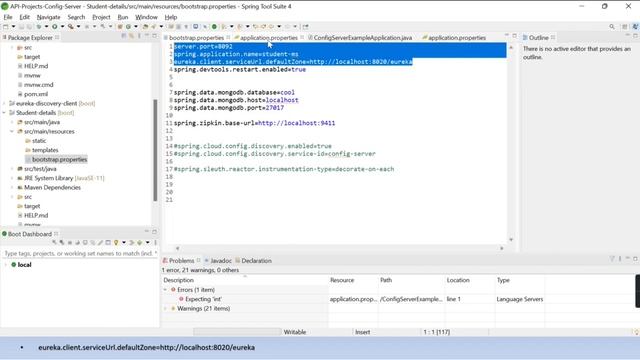Expand the Warnings (21 items) group
The width and height of the screenshot is (640, 360).
166,309
